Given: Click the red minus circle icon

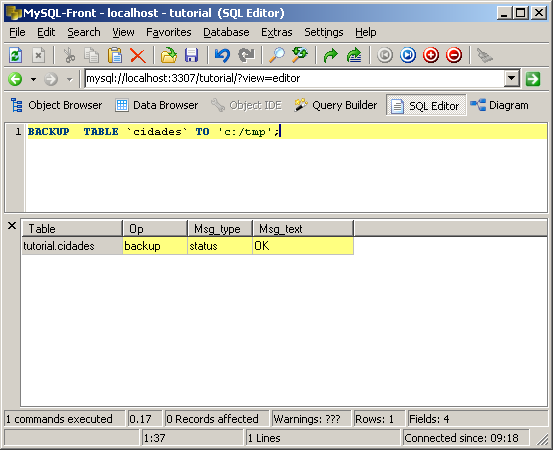Looking at the screenshot, I should tap(454, 55).
